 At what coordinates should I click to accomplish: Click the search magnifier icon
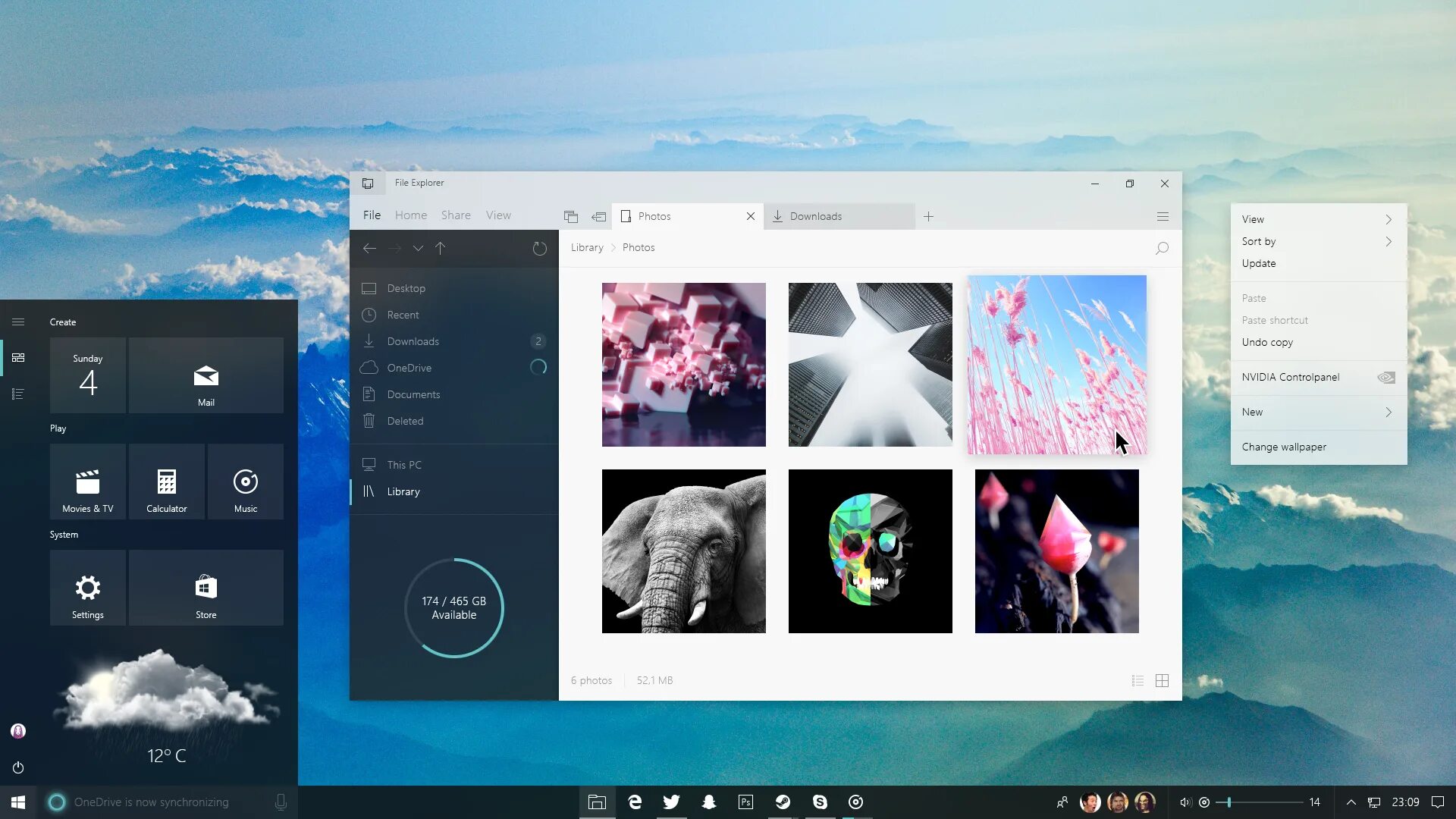pyautogui.click(x=1162, y=248)
